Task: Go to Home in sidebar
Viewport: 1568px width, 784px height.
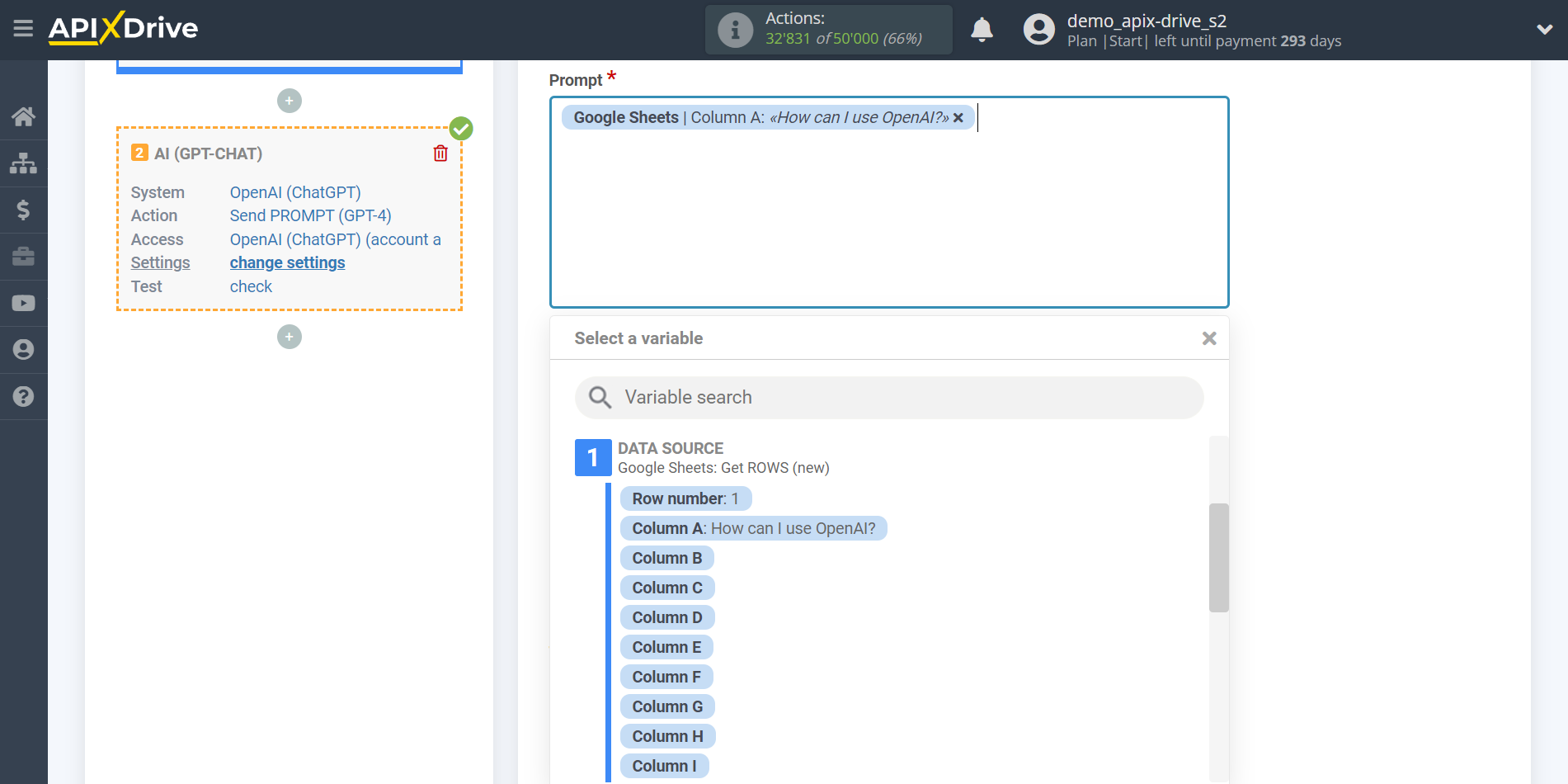Action: (x=23, y=116)
